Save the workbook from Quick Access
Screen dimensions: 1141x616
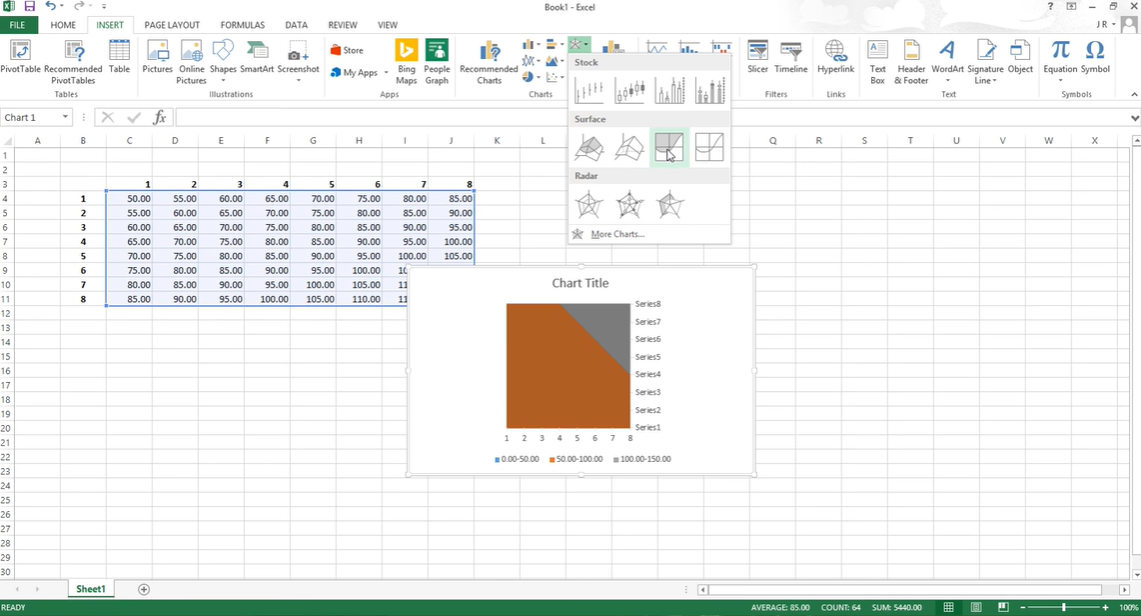(30, 7)
